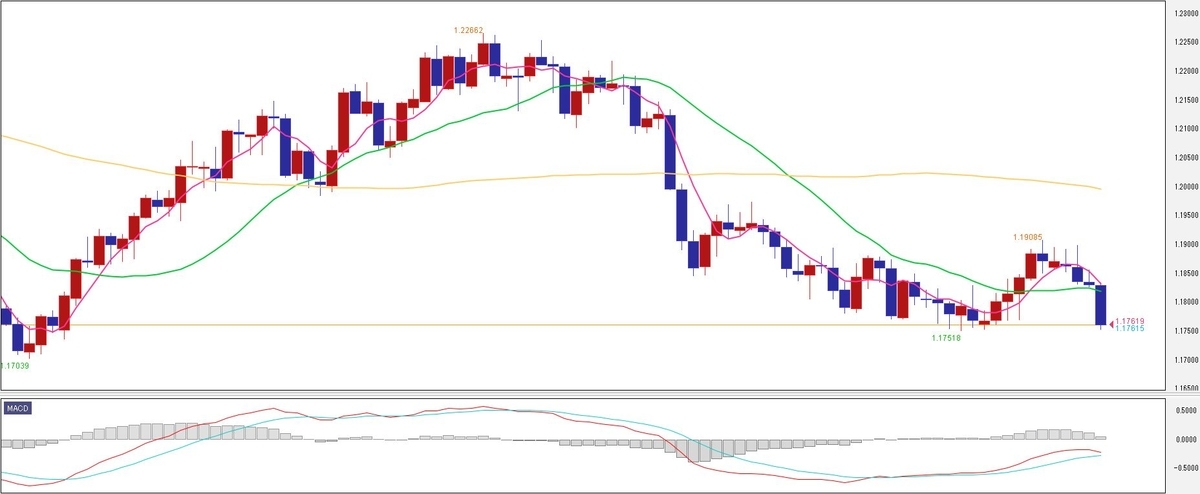The height and width of the screenshot is (494, 1200).
Task: Select the 1.19085 swing high label
Action: point(1028,237)
